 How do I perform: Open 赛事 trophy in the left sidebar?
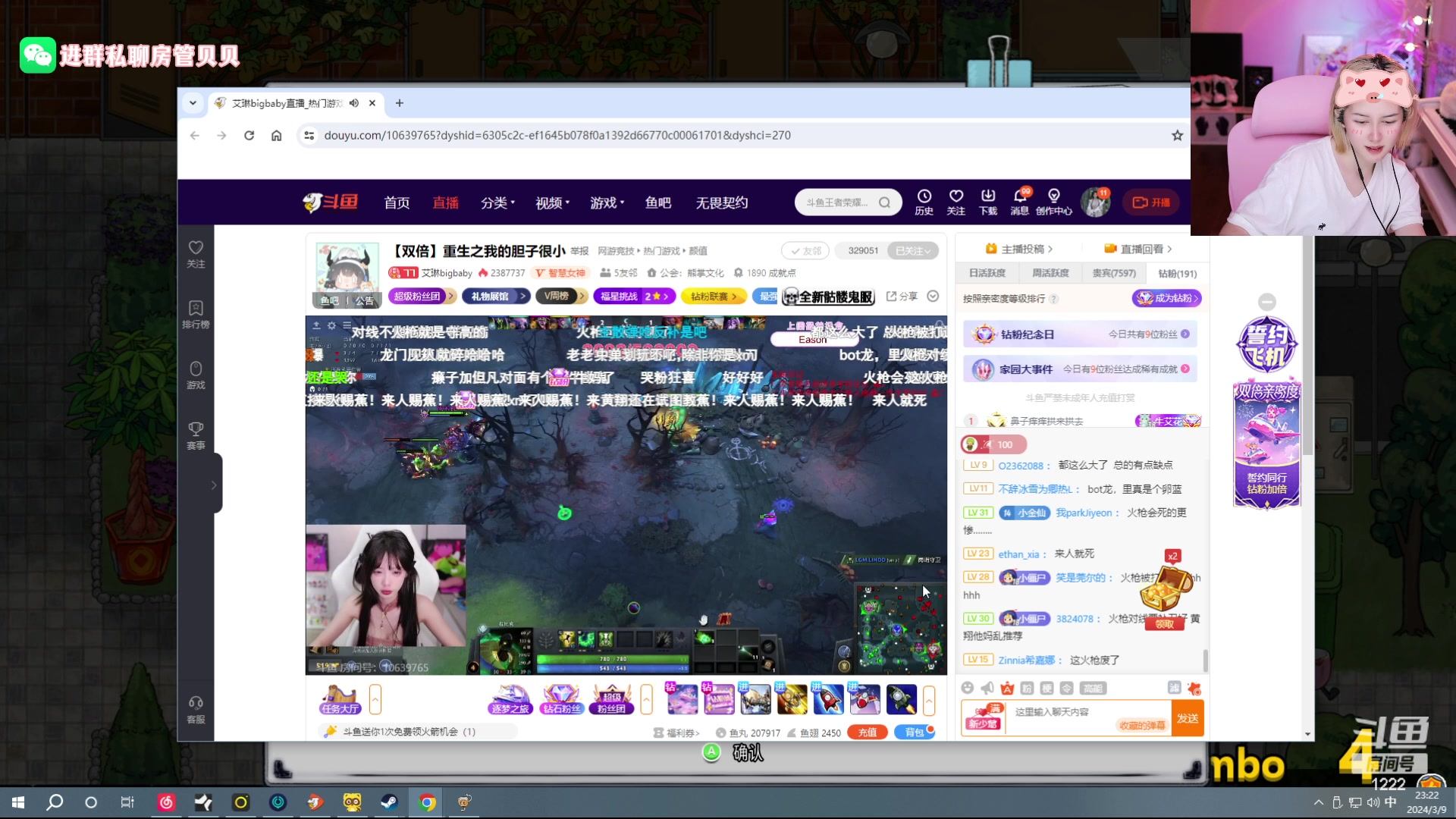pos(196,436)
